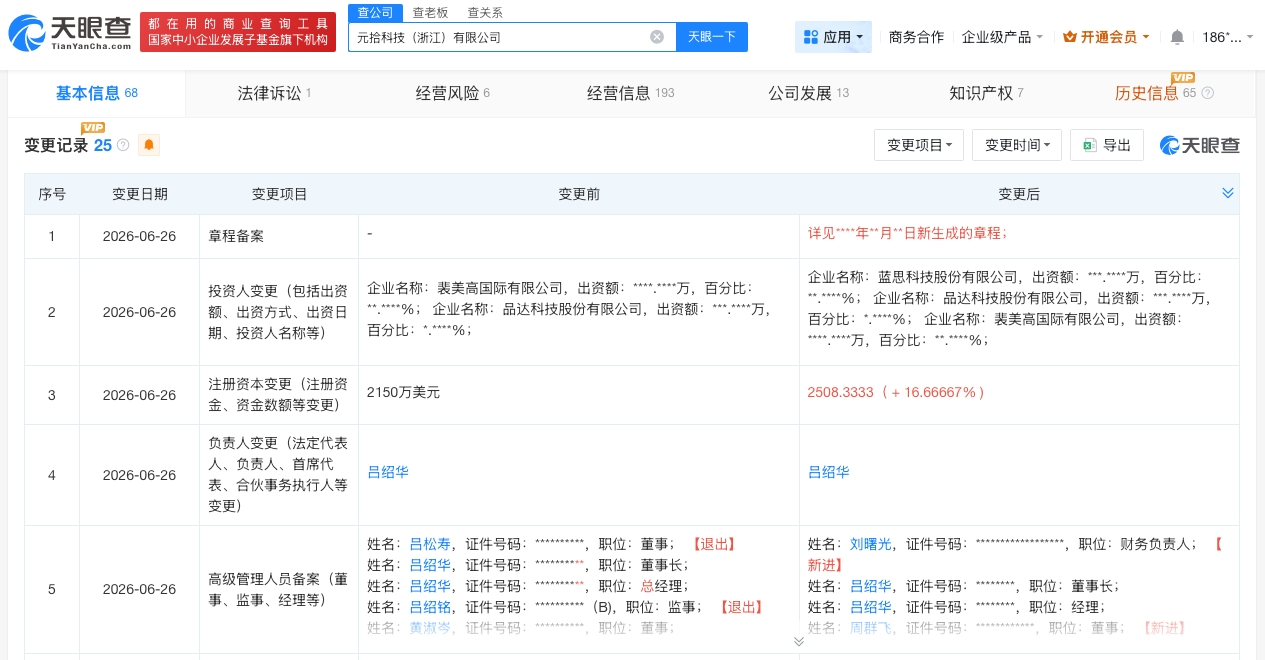
Task: Click the 变更日期 column header
Action: (x=140, y=194)
